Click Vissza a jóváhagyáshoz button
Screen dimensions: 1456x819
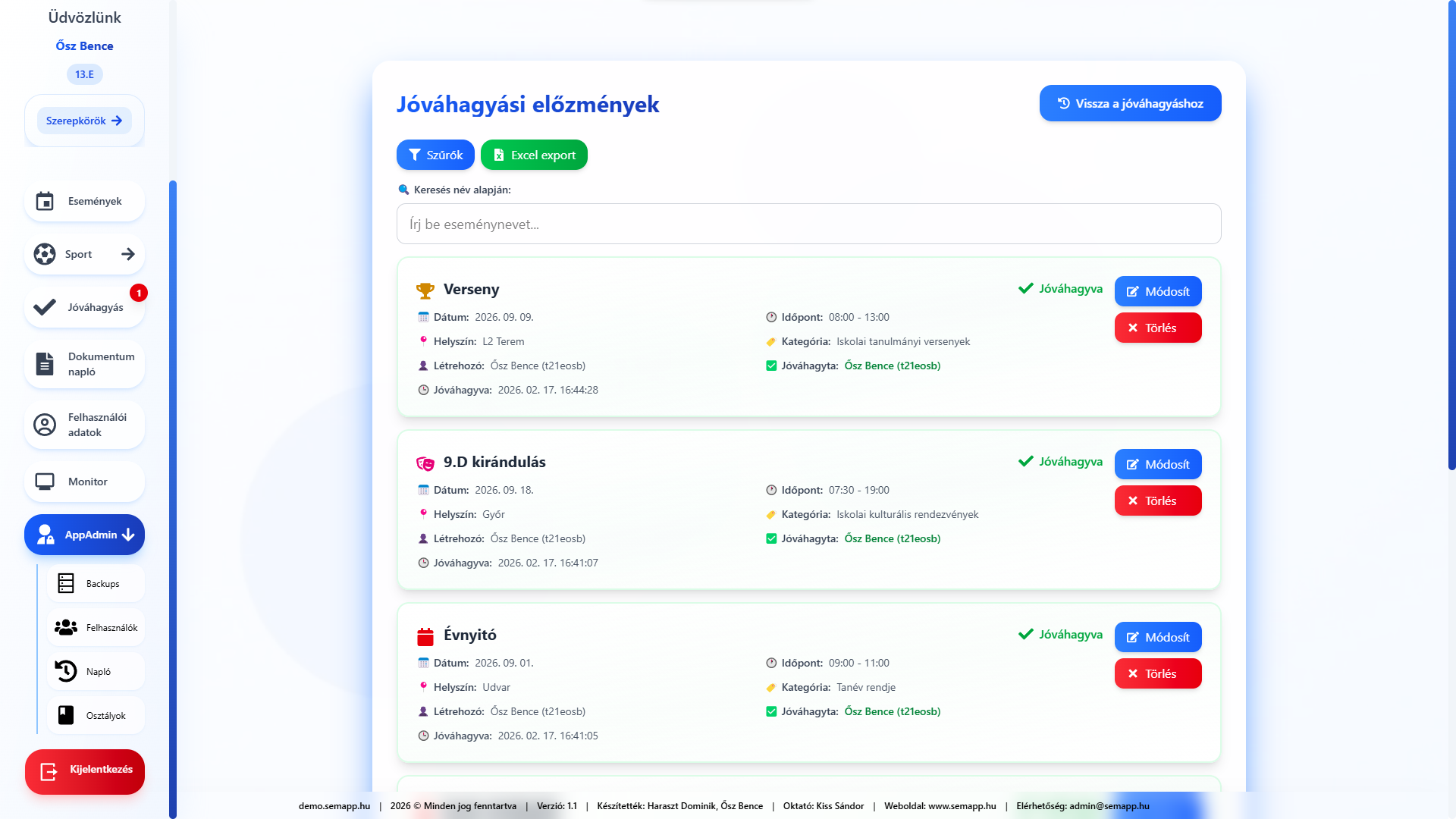(1130, 103)
